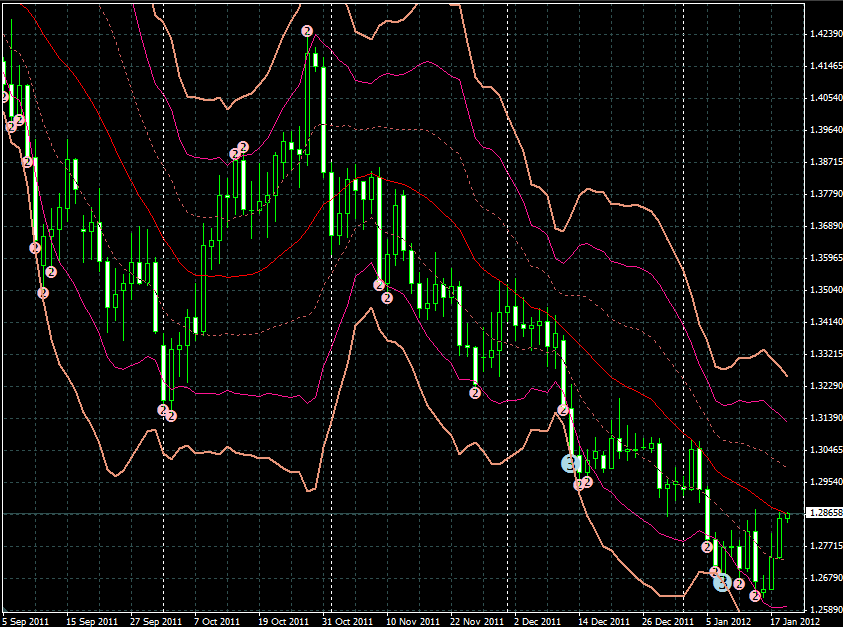The height and width of the screenshot is (627, 843).
Task: Click the 17 Jan 2012 date label
Action: [796, 620]
